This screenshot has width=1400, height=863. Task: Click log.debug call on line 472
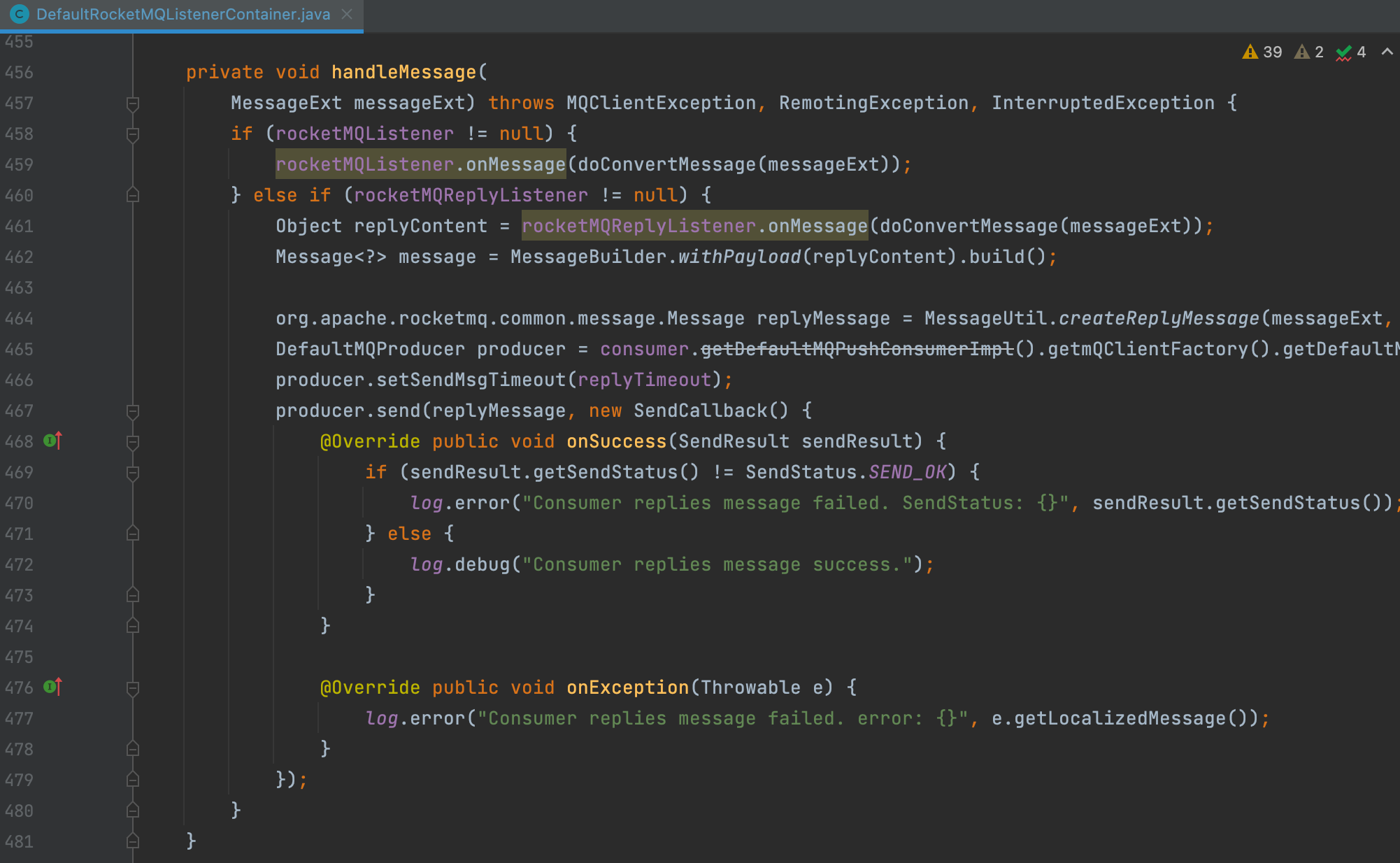(459, 564)
